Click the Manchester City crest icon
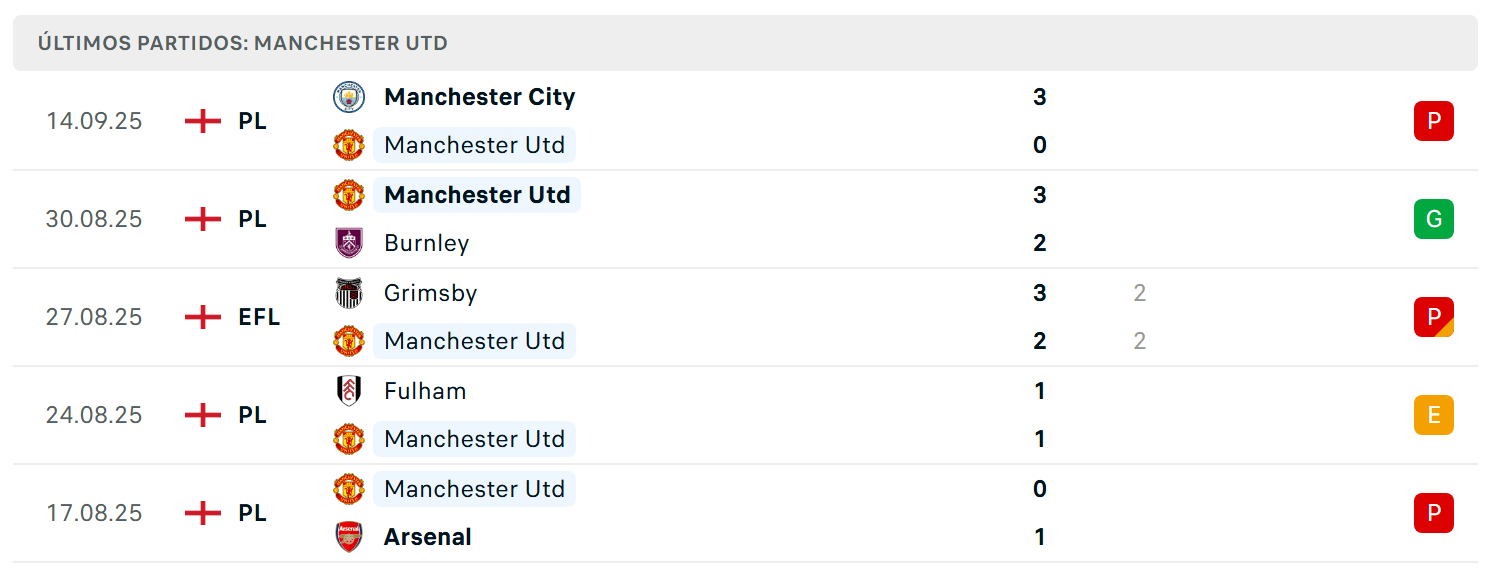Screen dimensions: 1492x577 coord(349,97)
